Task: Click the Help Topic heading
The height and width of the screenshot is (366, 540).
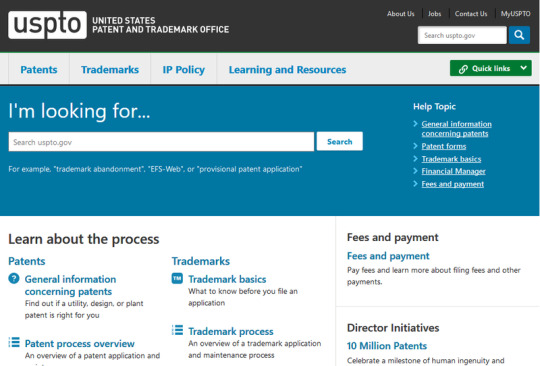Action: tap(434, 107)
